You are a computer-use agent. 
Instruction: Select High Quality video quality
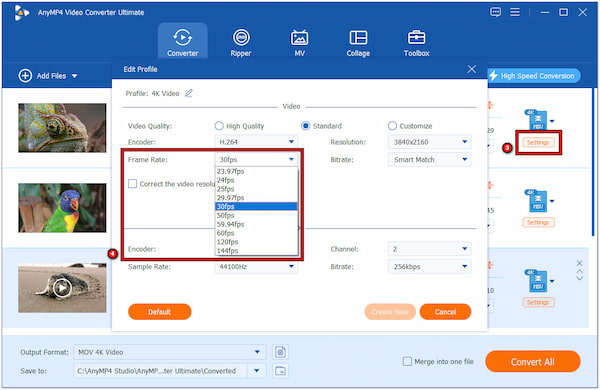(219, 126)
